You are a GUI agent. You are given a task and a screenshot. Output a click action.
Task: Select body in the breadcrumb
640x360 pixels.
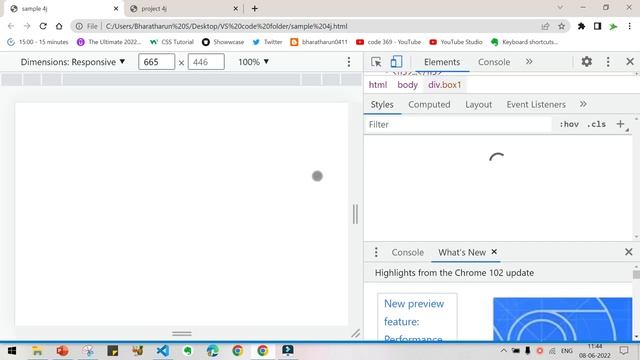point(407,85)
